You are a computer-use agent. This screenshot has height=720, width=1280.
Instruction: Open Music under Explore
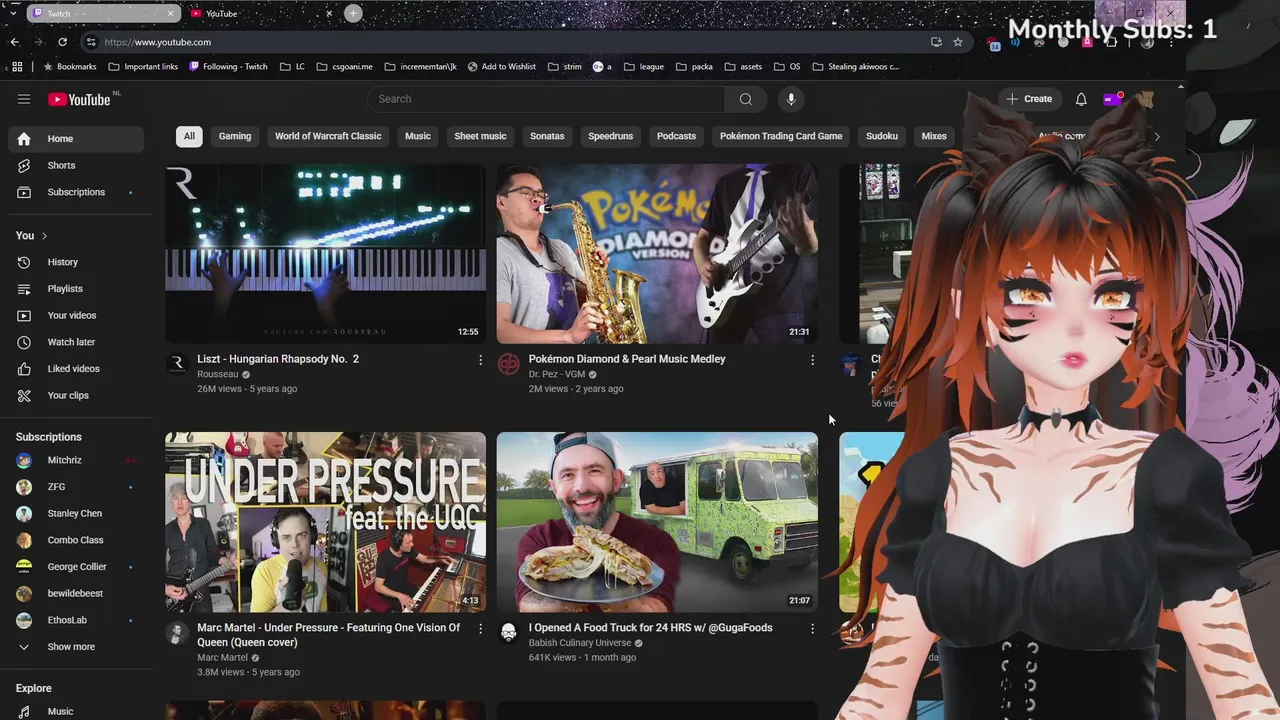pyautogui.click(x=76, y=711)
